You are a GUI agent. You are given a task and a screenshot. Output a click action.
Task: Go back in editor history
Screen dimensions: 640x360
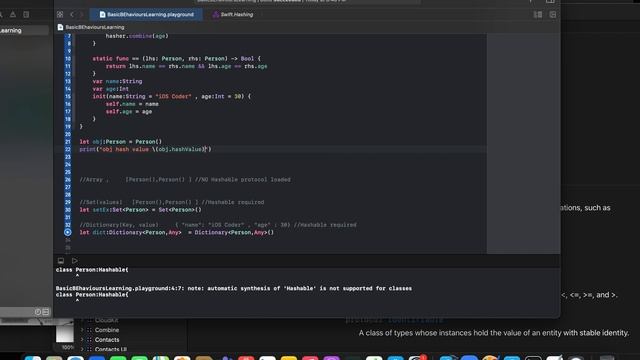[72, 14]
